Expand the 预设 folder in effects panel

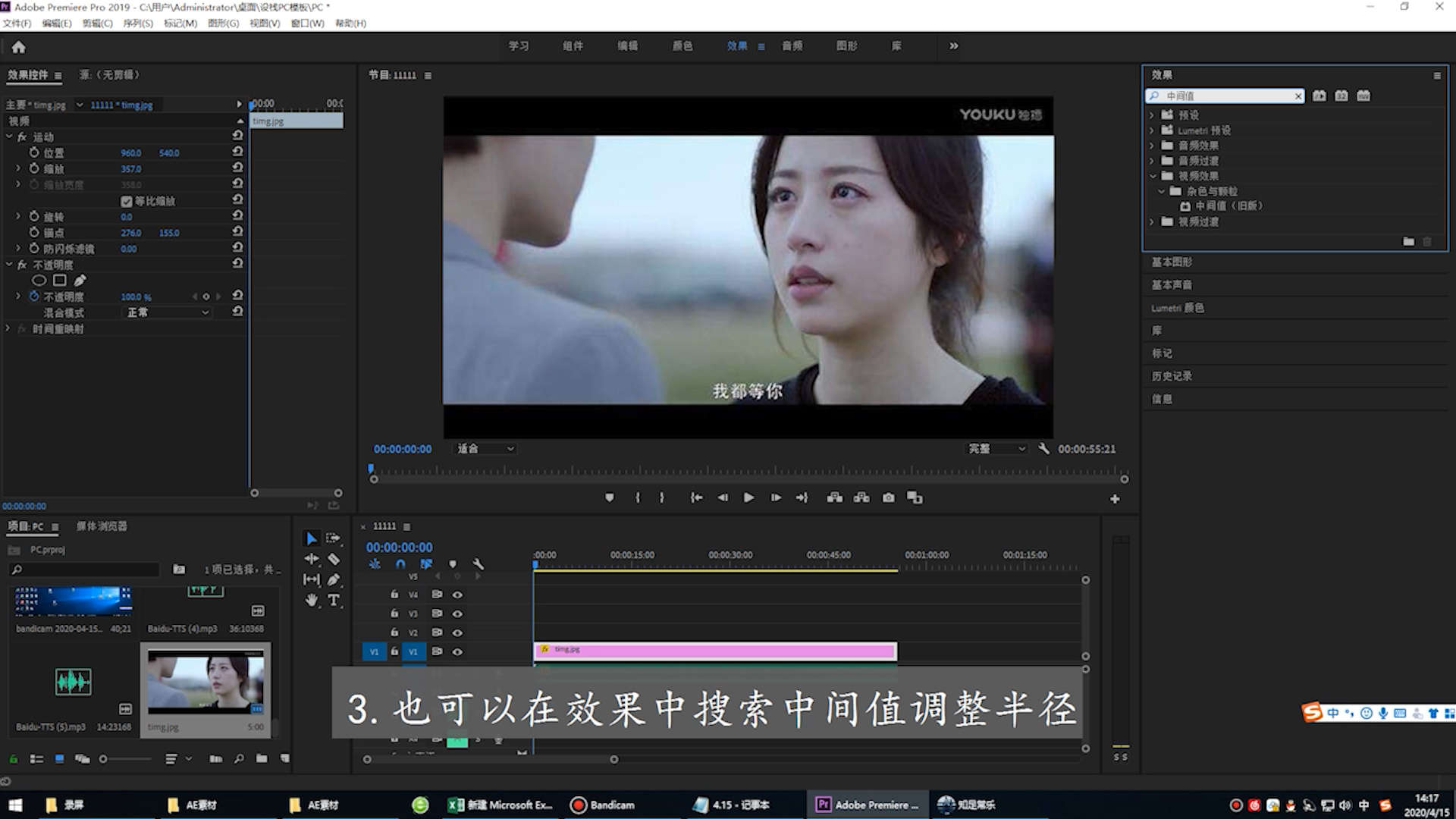point(1152,115)
